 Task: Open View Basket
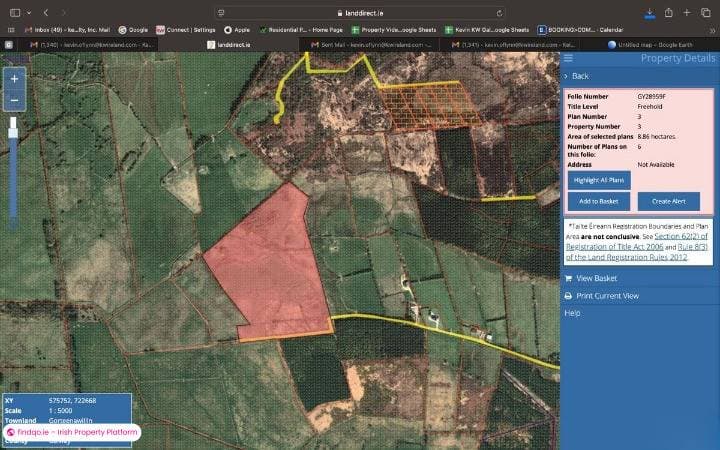click(x=596, y=278)
